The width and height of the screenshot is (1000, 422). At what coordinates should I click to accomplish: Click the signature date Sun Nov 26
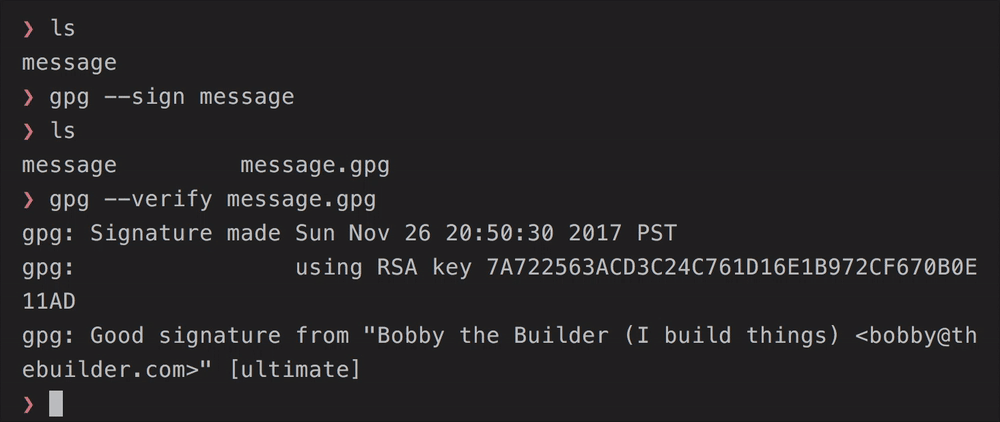[x=363, y=233]
